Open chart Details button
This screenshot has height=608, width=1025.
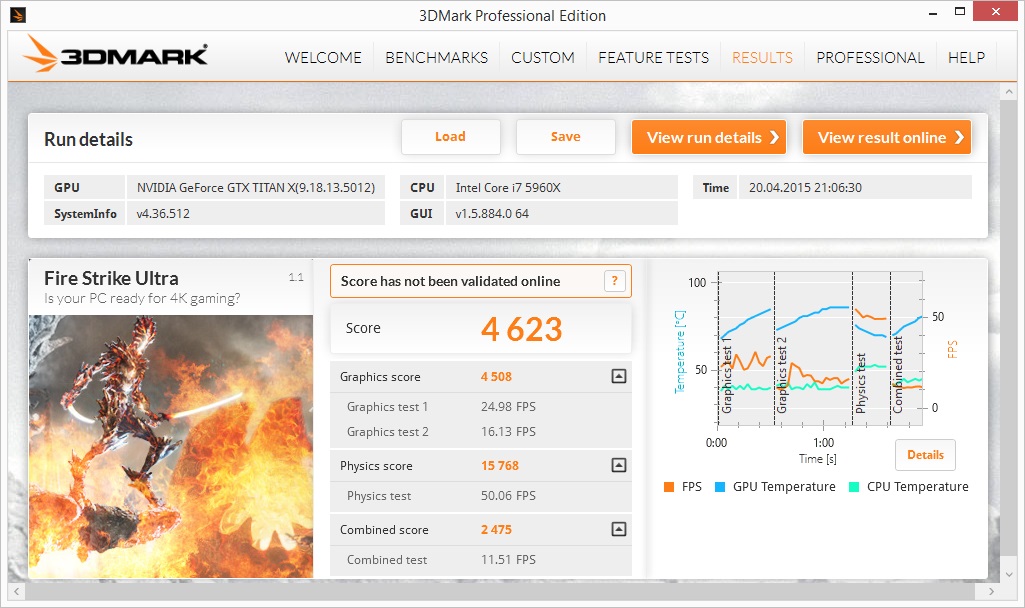point(925,455)
